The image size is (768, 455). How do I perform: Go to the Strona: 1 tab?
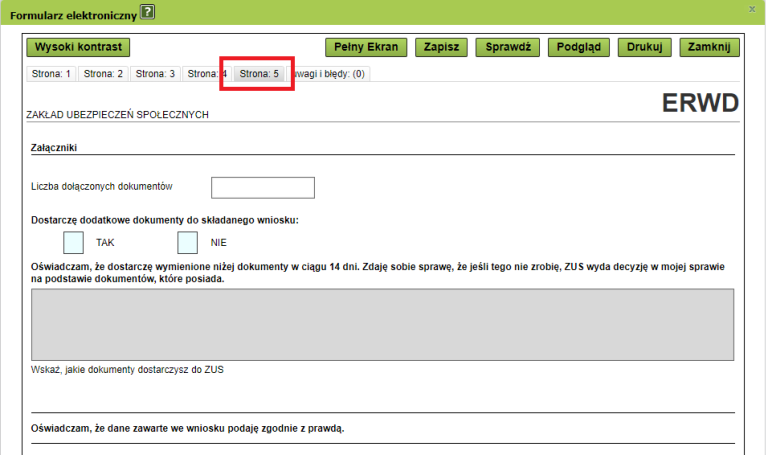tap(51, 73)
